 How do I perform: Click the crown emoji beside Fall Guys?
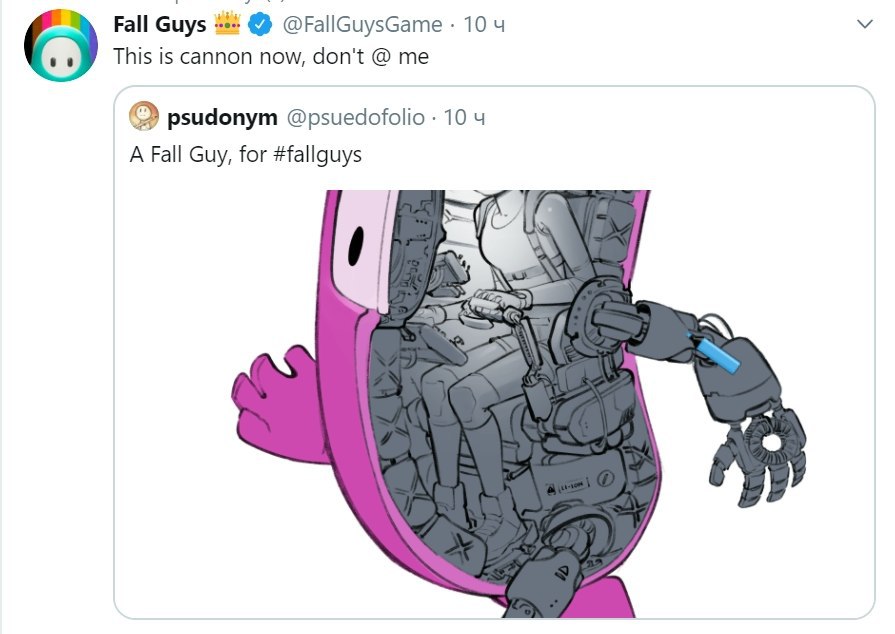tap(227, 24)
